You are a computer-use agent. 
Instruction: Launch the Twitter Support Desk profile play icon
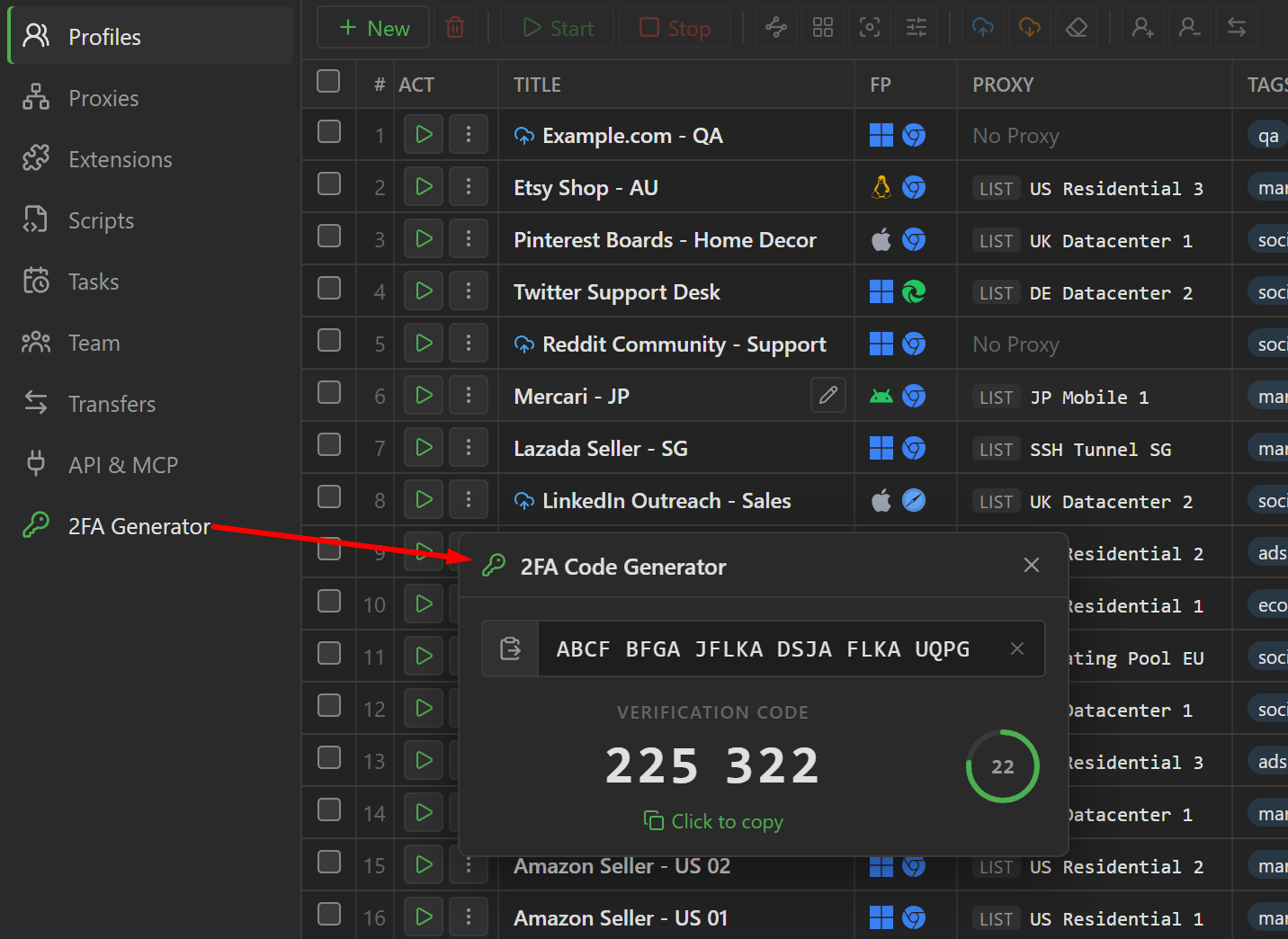click(x=424, y=291)
